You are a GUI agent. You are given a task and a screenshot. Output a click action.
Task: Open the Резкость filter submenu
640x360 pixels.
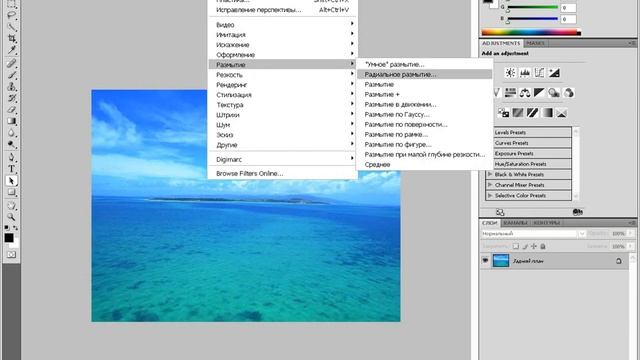(283, 75)
